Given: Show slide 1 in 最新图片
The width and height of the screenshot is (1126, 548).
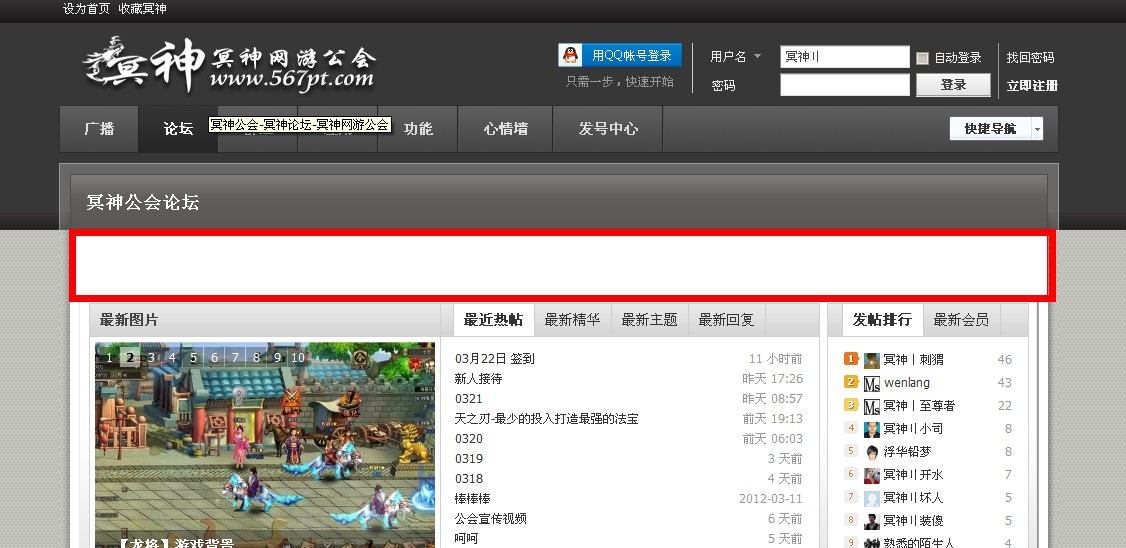Looking at the screenshot, I should (x=109, y=357).
